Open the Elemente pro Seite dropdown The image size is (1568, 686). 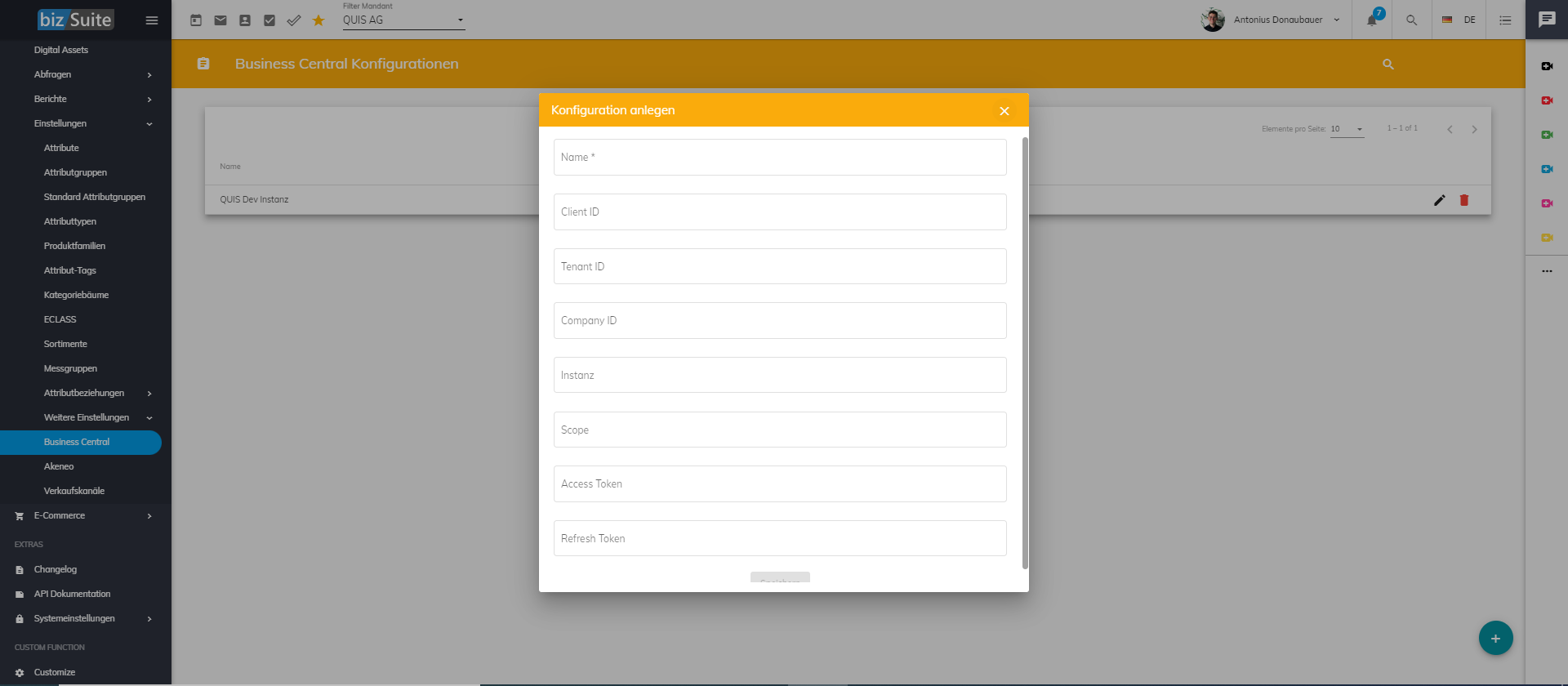(1347, 129)
